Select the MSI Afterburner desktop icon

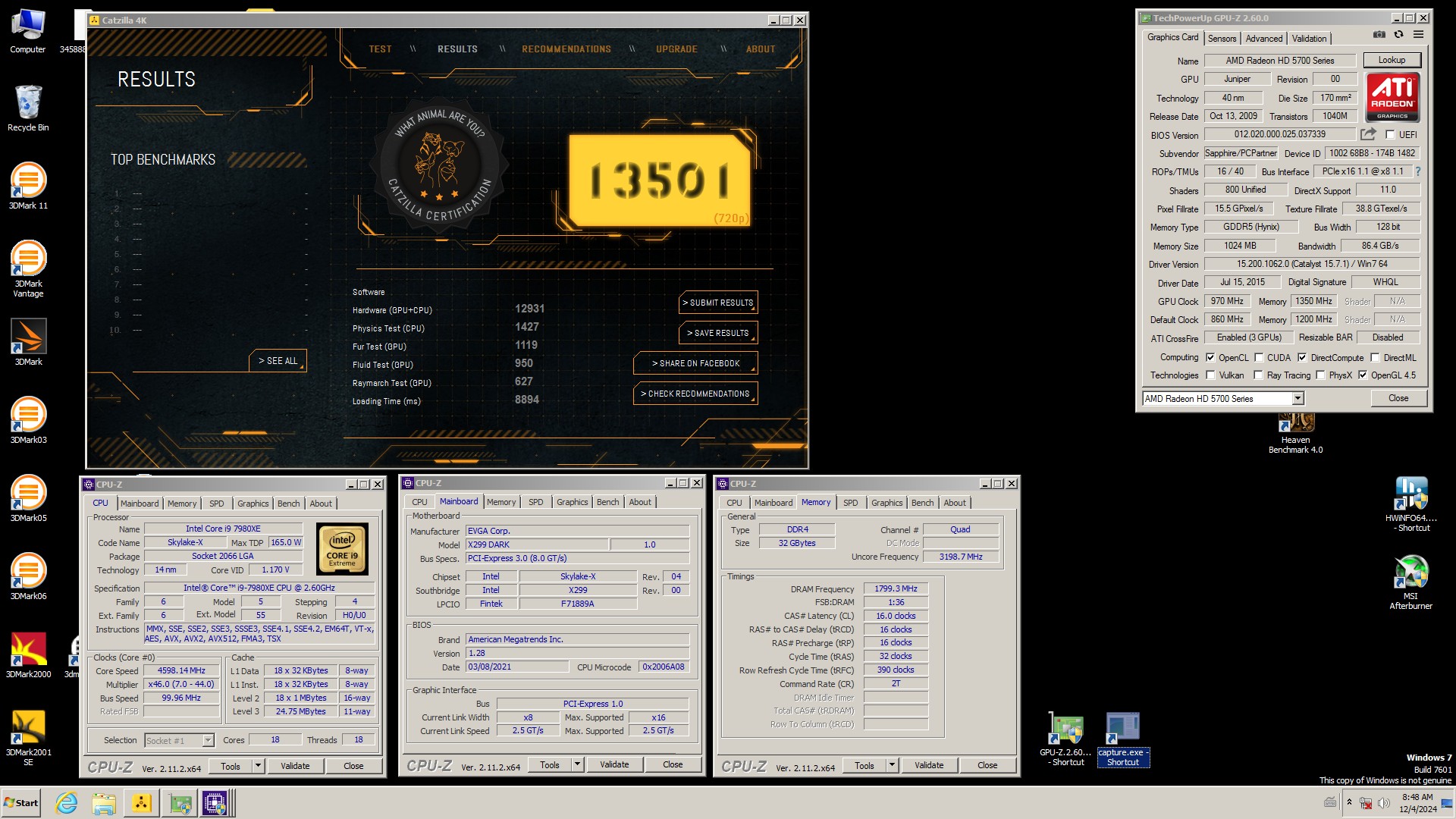pos(1410,582)
